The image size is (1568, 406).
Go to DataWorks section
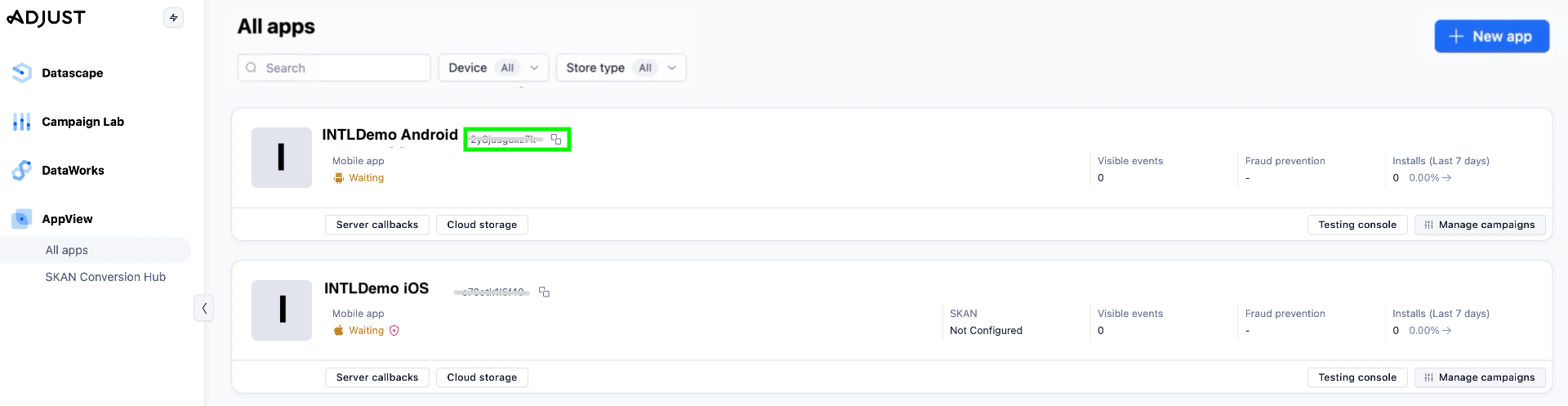(73, 171)
